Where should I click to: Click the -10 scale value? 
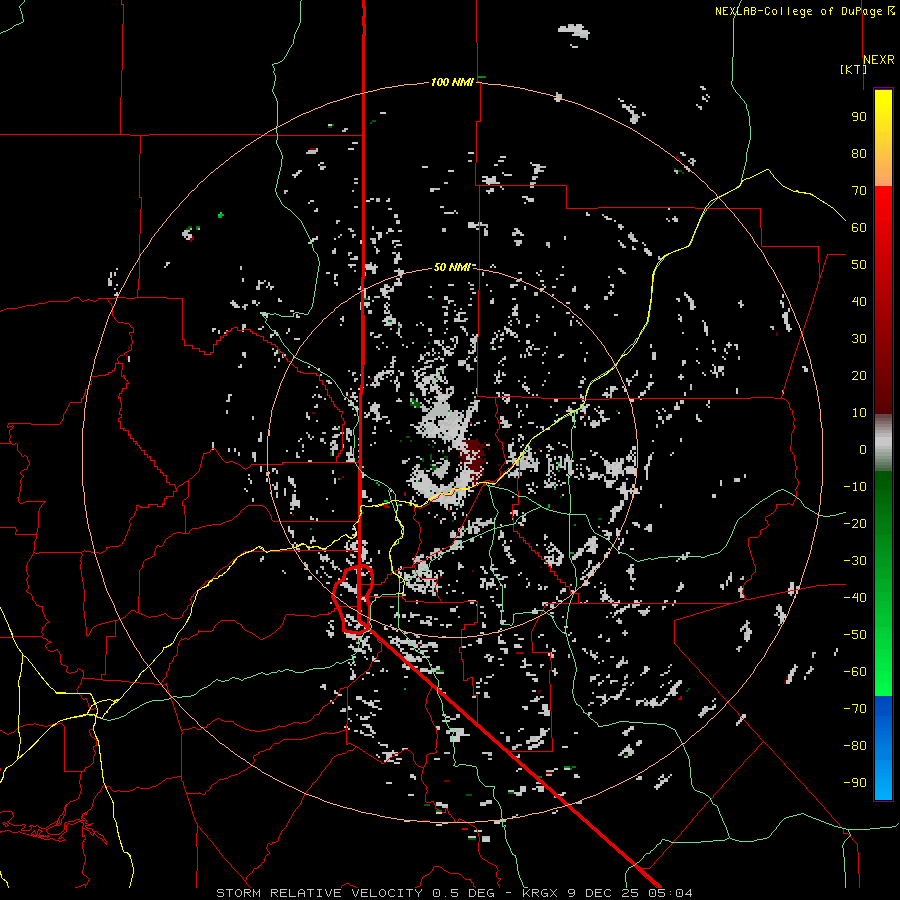coord(855,487)
